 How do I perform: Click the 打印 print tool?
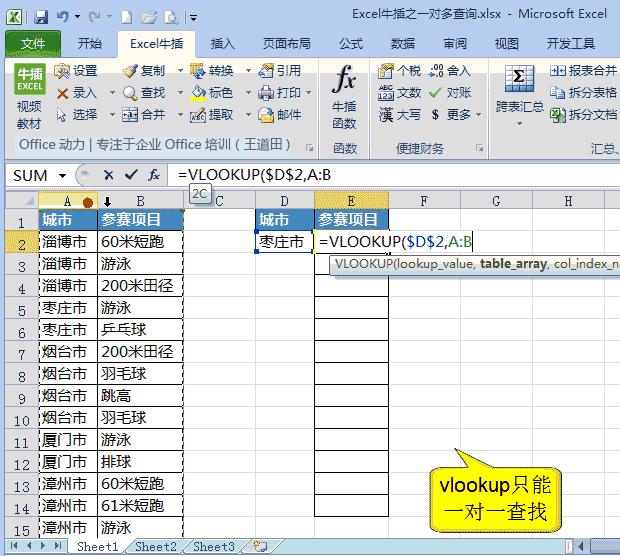pyautogui.click(x=280, y=93)
